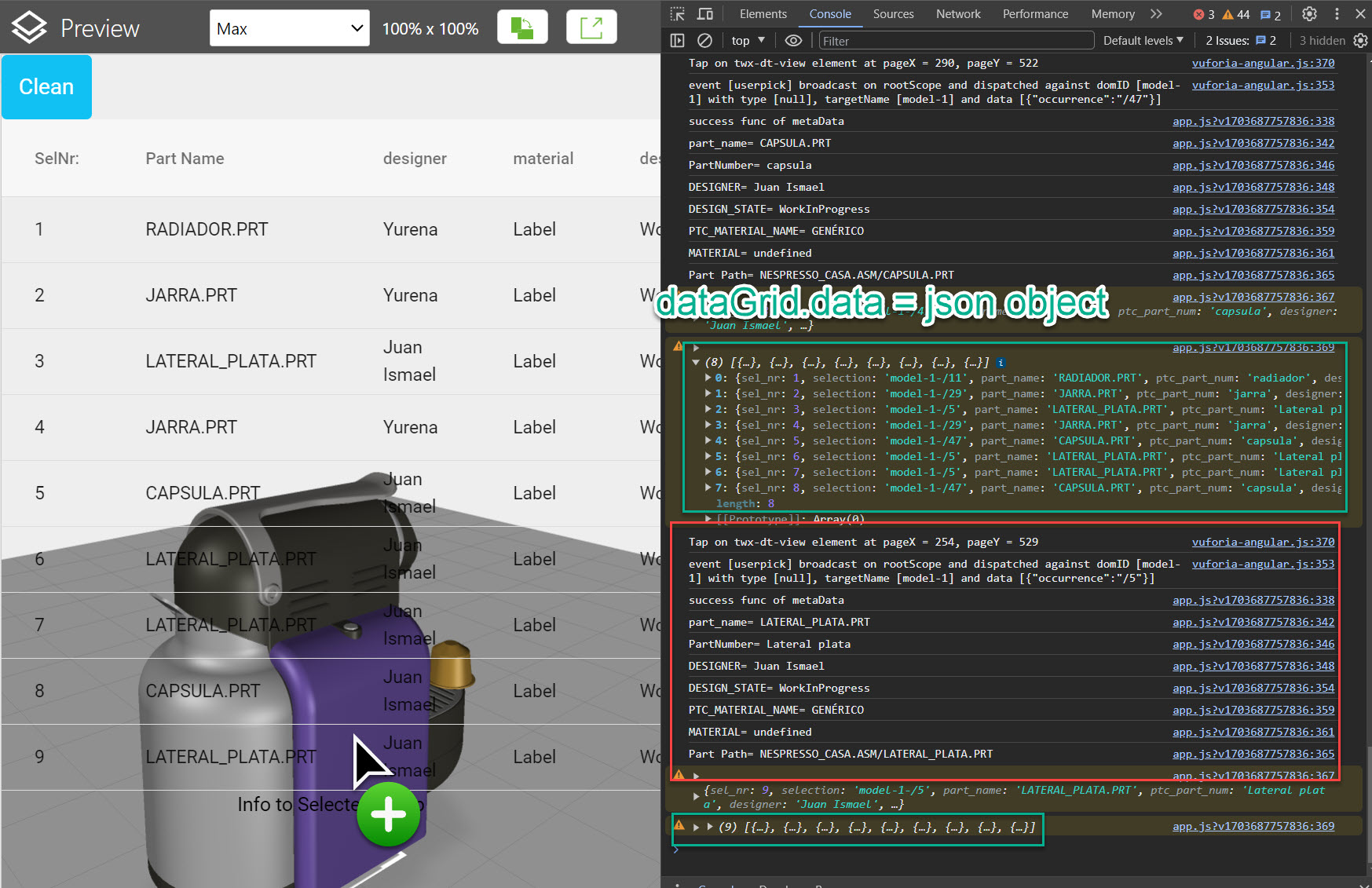This screenshot has width=1372, height=888.
Task: Open console settings gear icon
Action: [x=1360, y=41]
